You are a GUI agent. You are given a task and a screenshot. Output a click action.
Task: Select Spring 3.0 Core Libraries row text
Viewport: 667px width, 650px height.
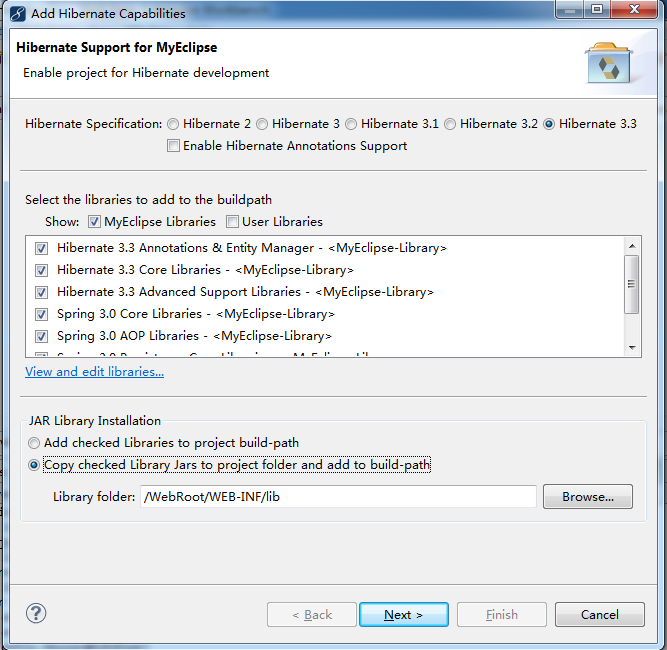tap(196, 314)
